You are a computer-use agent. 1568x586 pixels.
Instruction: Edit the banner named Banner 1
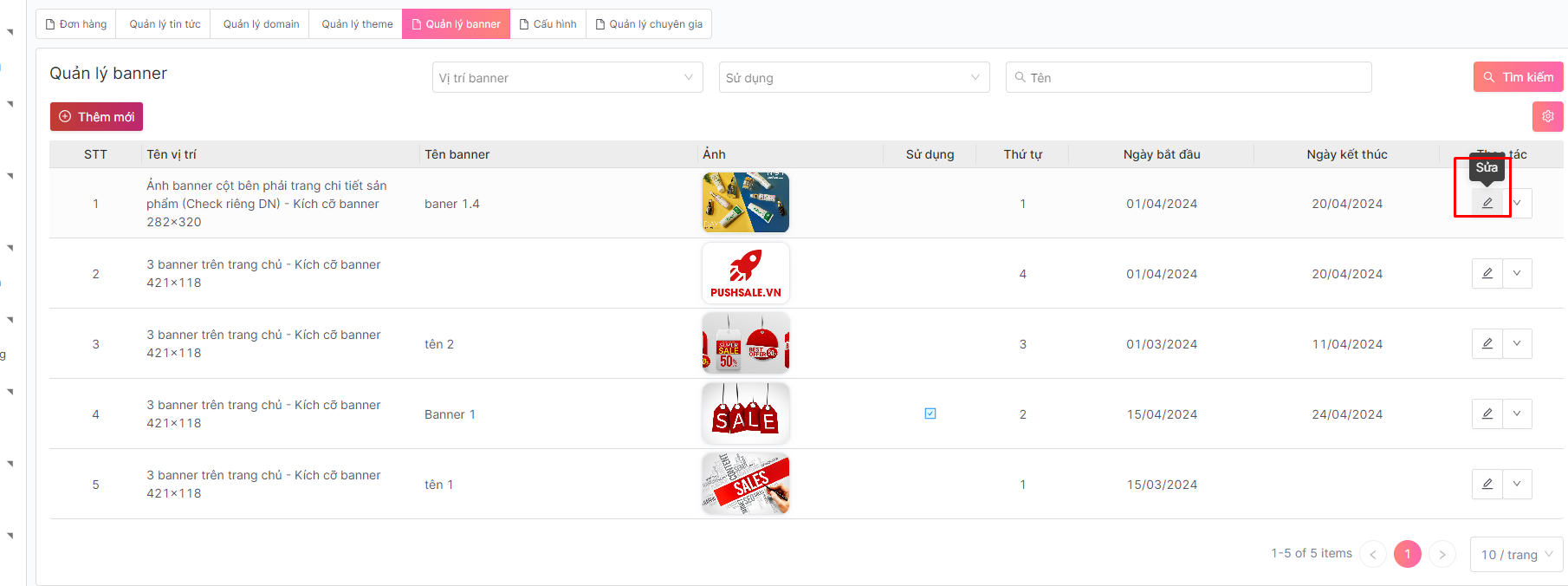[1487, 413]
